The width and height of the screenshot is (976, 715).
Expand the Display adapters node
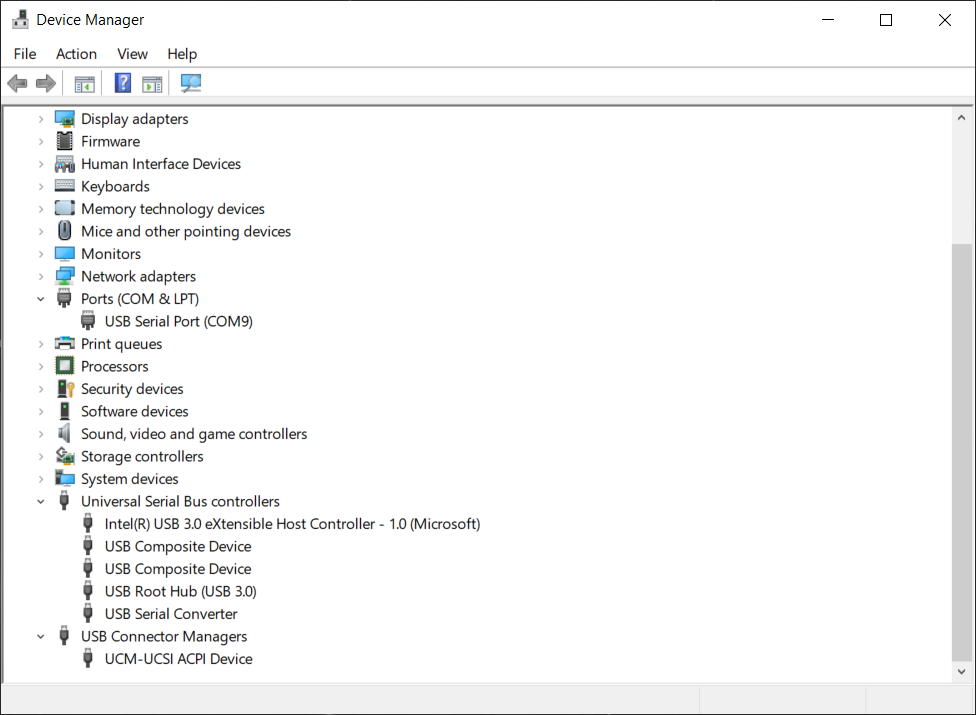coord(41,119)
